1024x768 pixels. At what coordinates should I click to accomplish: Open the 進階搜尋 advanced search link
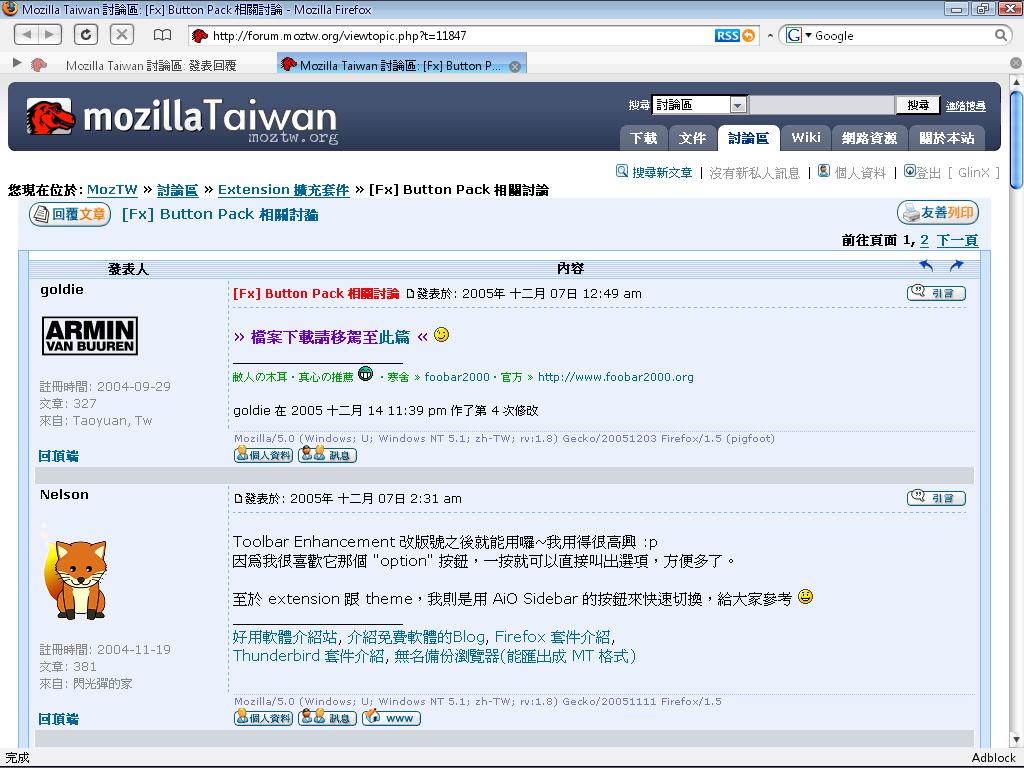965,106
